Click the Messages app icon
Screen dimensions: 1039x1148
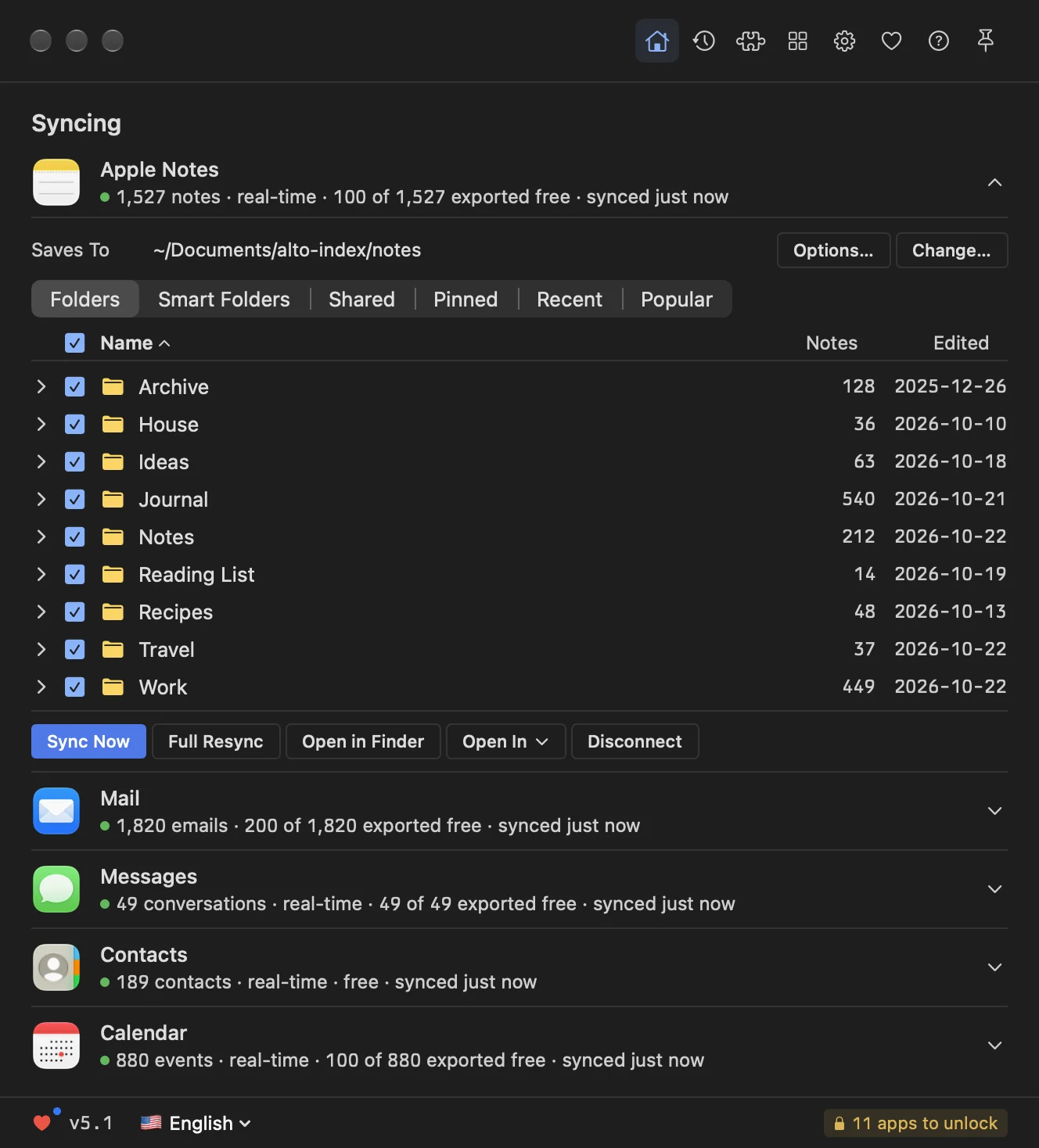tap(56, 889)
